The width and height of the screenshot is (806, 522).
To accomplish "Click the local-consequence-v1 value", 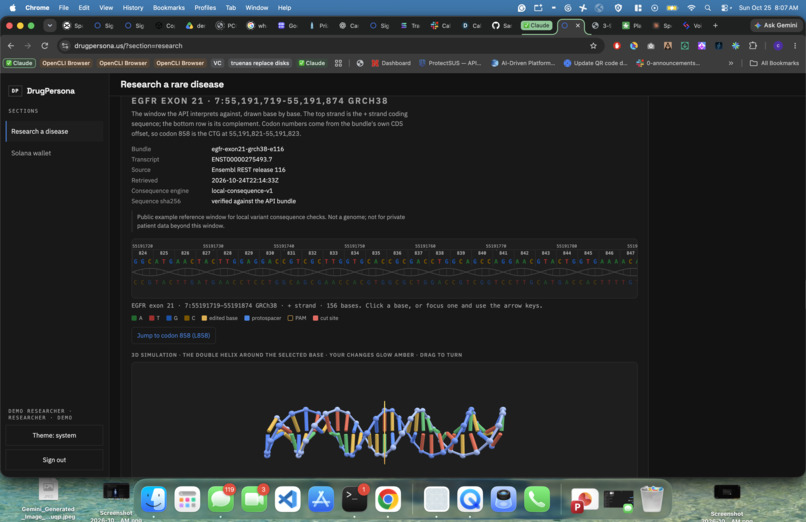I will click(x=242, y=191).
